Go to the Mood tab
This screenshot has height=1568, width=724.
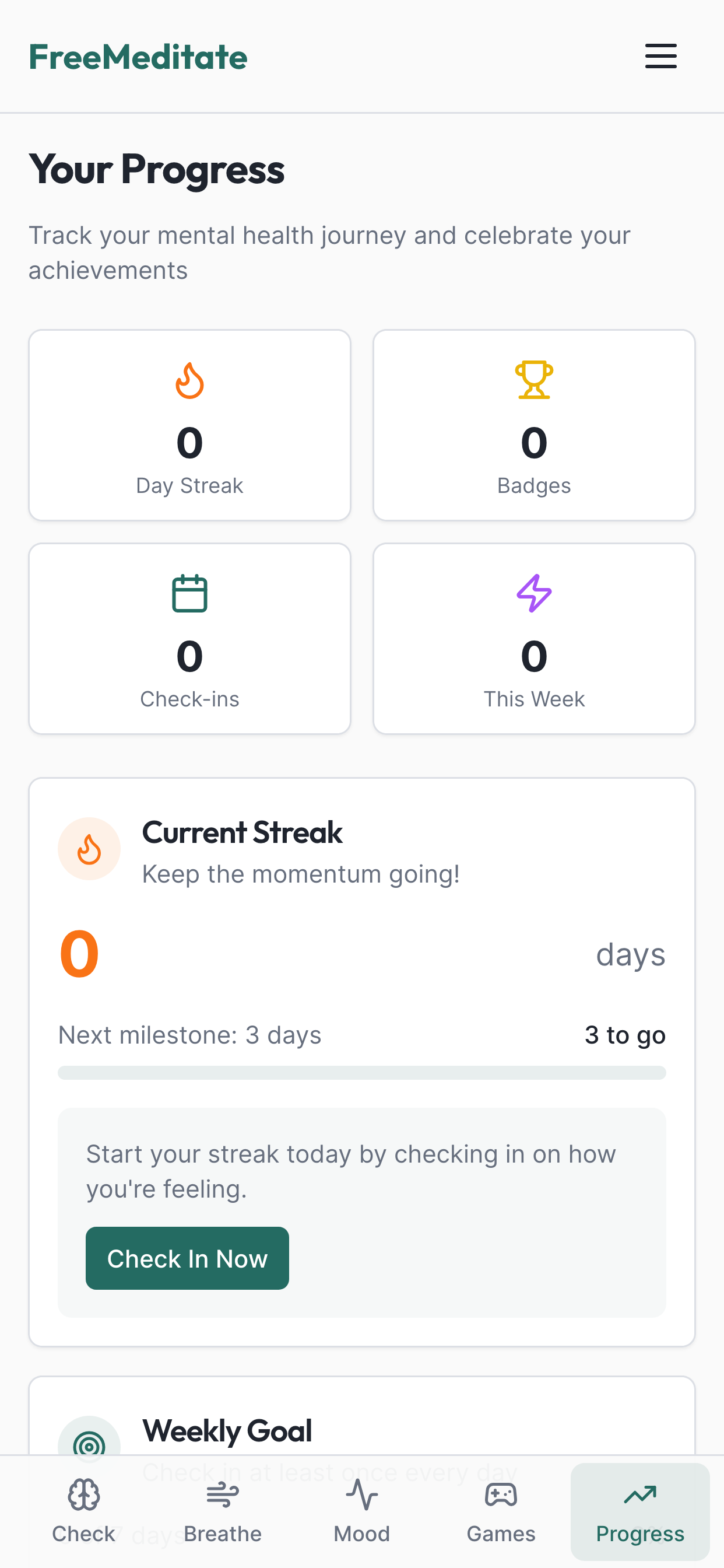tap(361, 1511)
